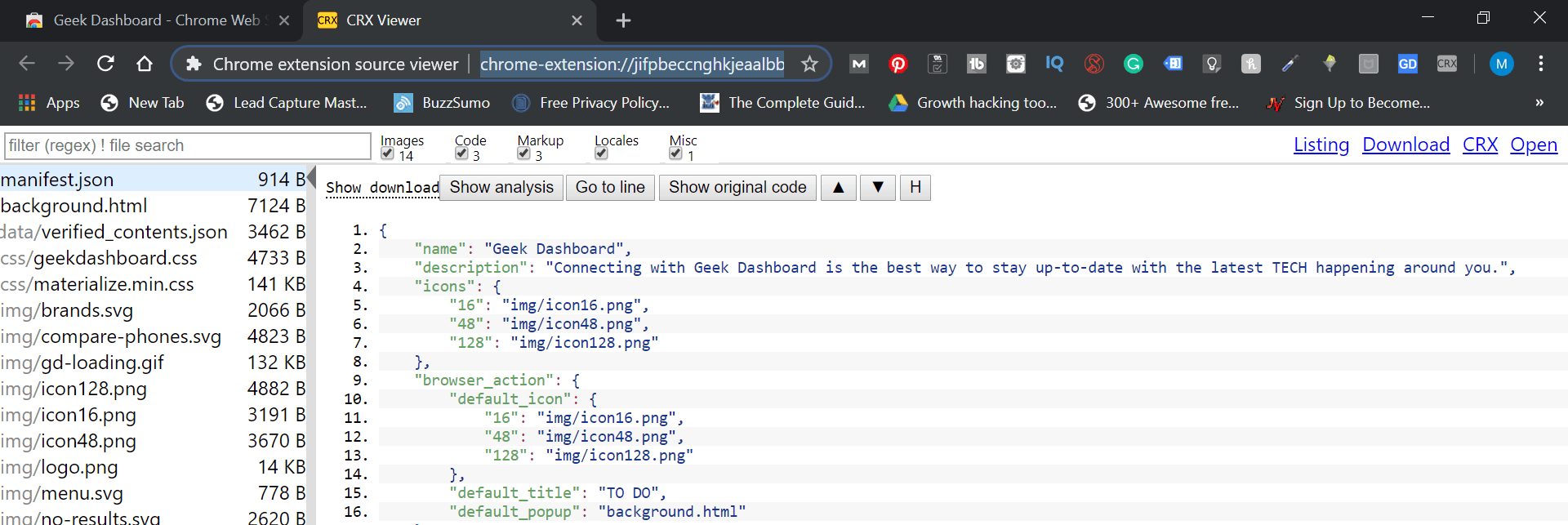Navigate back in browser history

[x=27, y=64]
